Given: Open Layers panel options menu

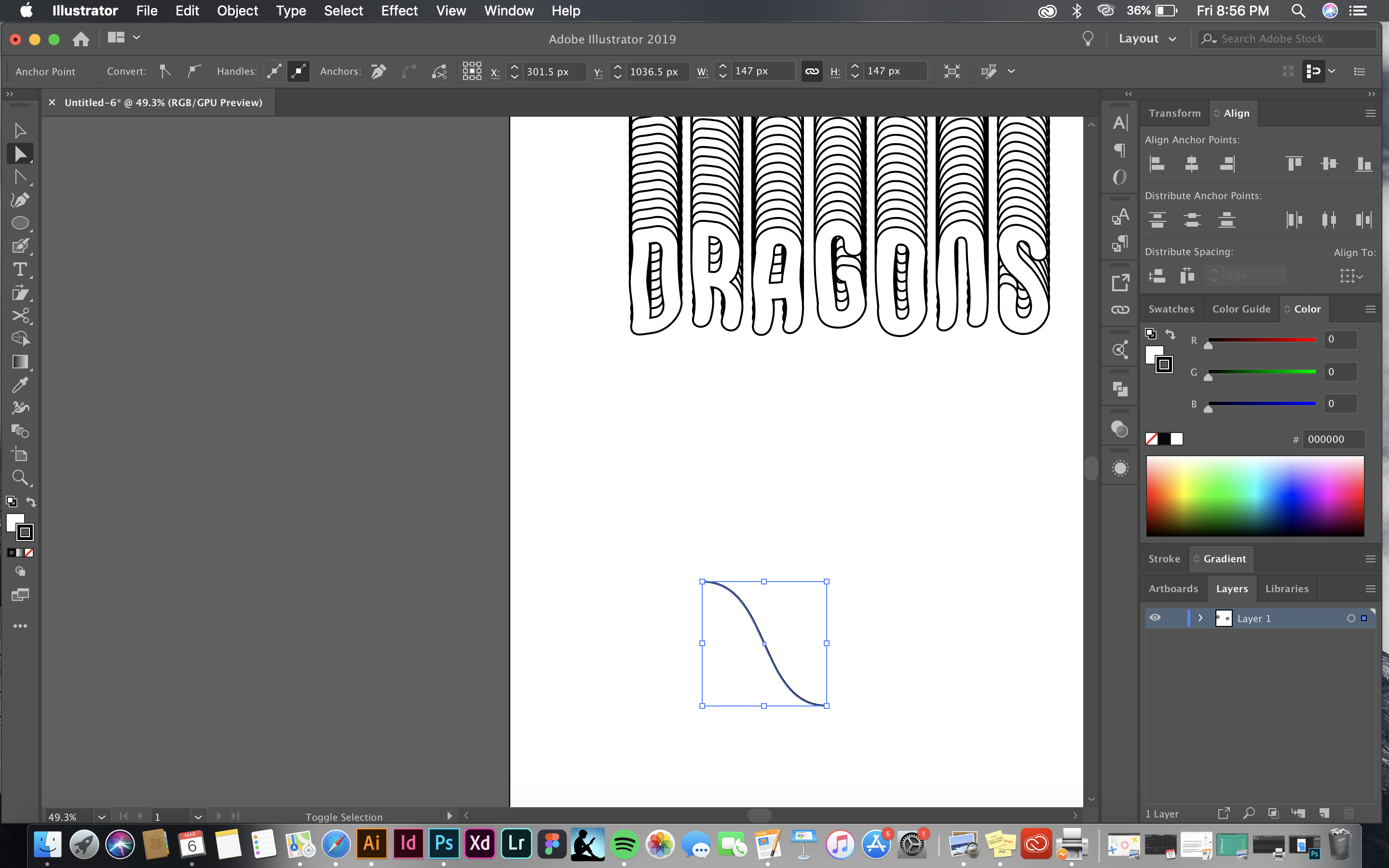Looking at the screenshot, I should click(x=1370, y=589).
